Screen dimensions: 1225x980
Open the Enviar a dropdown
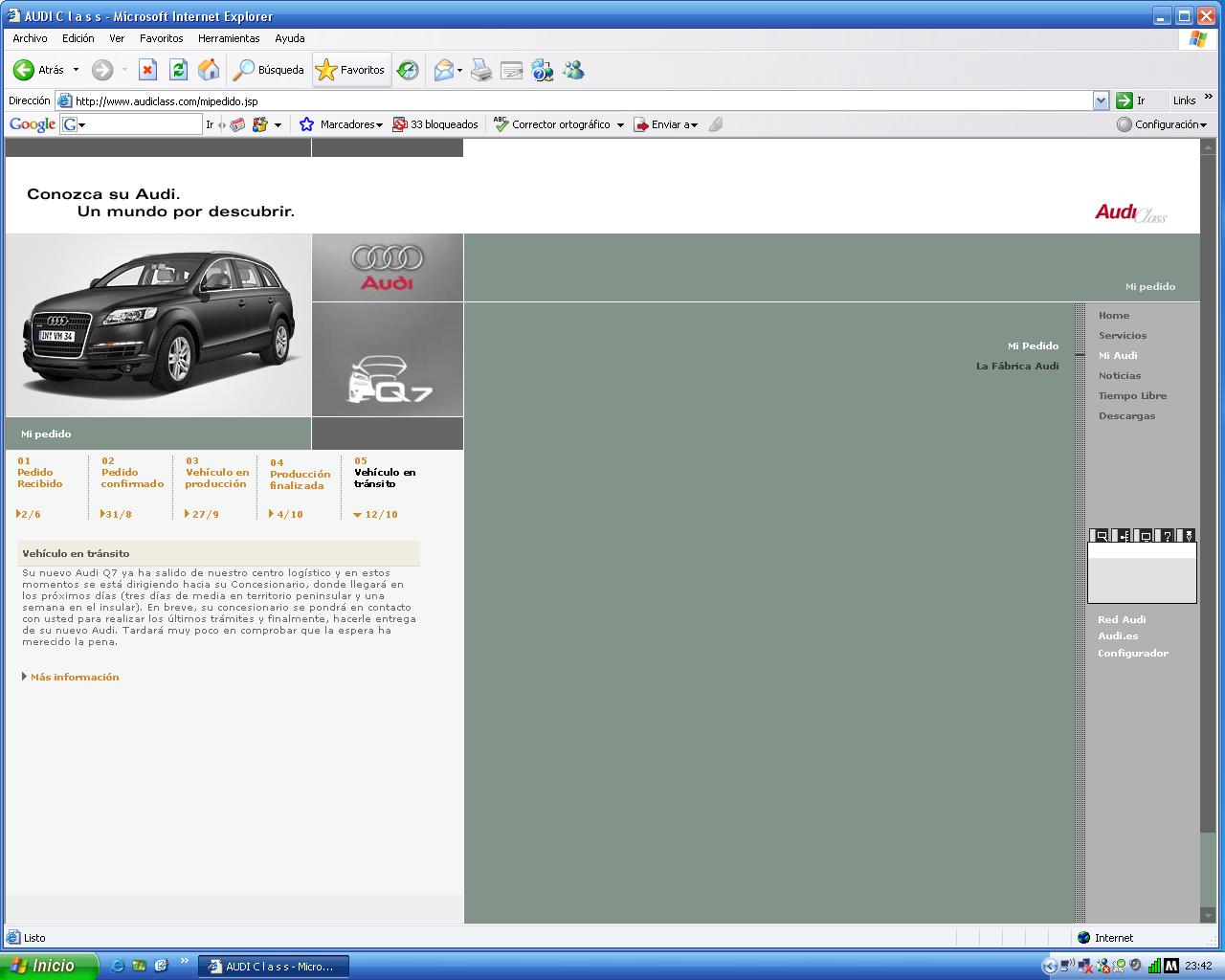click(x=666, y=124)
